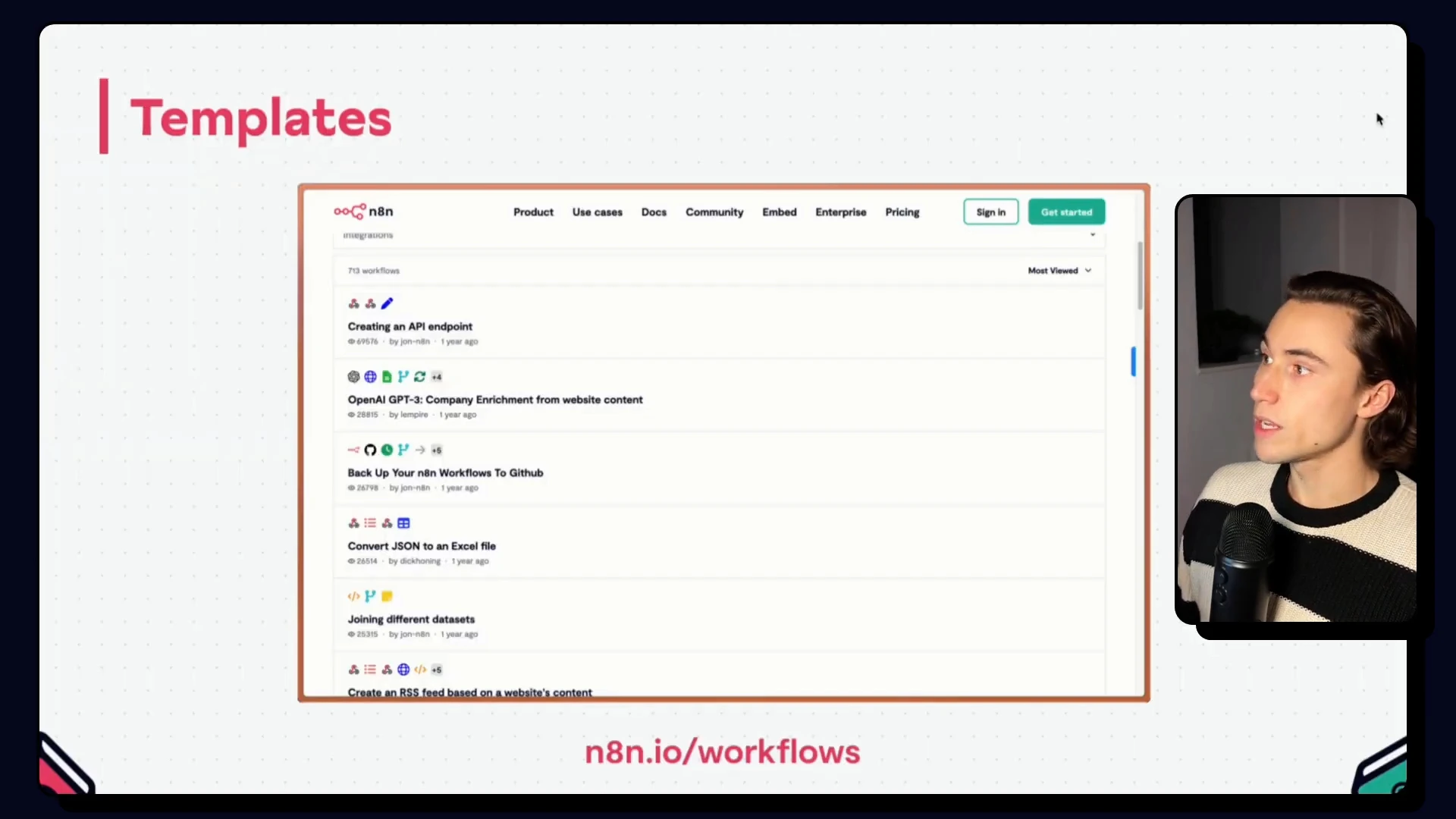
Task: Click the green refresh-arrows icon in the OpenAI GPT-3 row
Action: tap(419, 377)
